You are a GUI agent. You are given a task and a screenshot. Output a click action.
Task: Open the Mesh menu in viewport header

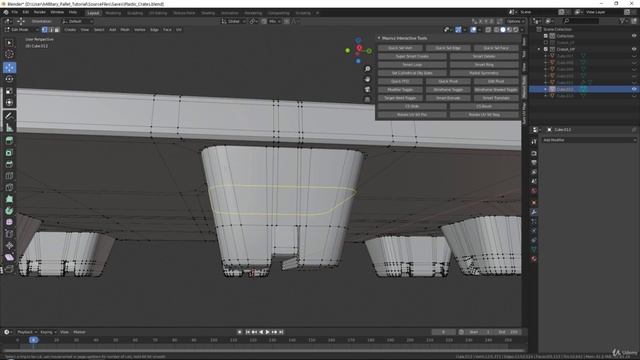coord(125,30)
